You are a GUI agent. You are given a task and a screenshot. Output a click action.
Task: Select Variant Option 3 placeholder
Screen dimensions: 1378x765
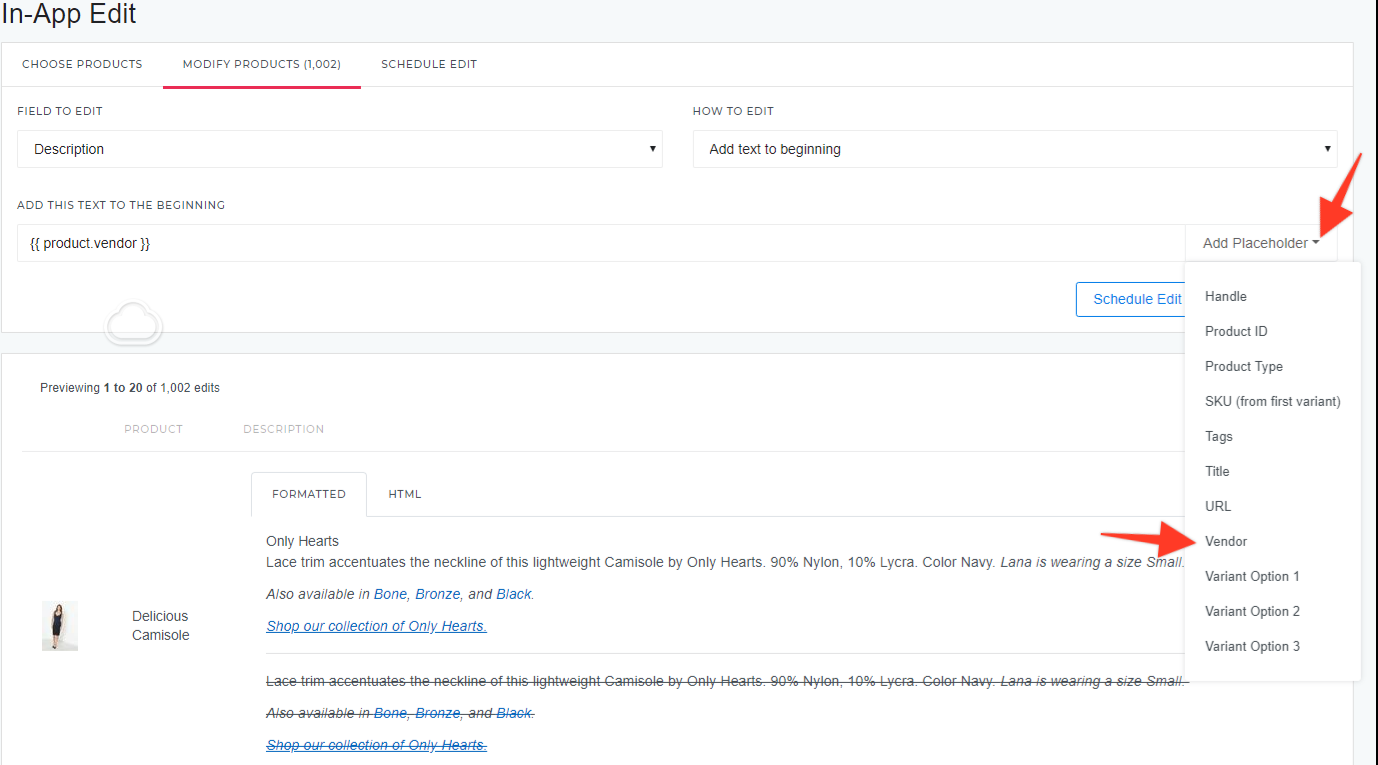point(1252,646)
